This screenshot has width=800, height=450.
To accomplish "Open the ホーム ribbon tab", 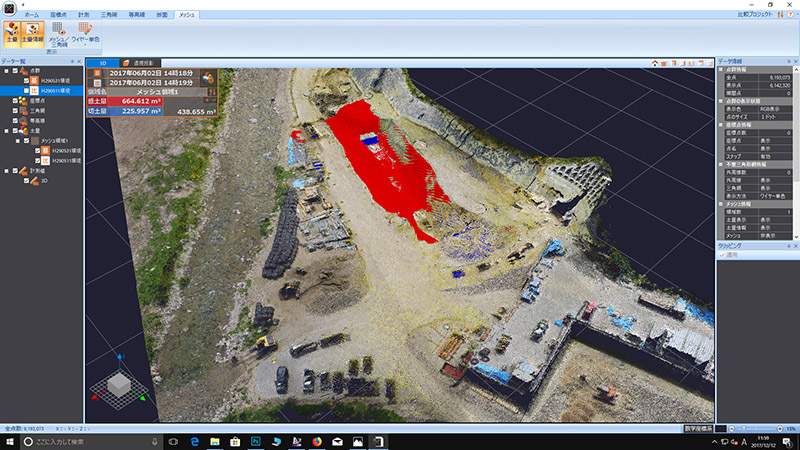I will point(32,15).
